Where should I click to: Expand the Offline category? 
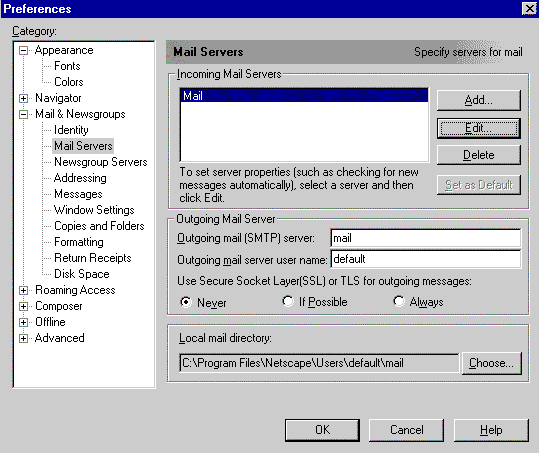pyautogui.click(x=23, y=322)
